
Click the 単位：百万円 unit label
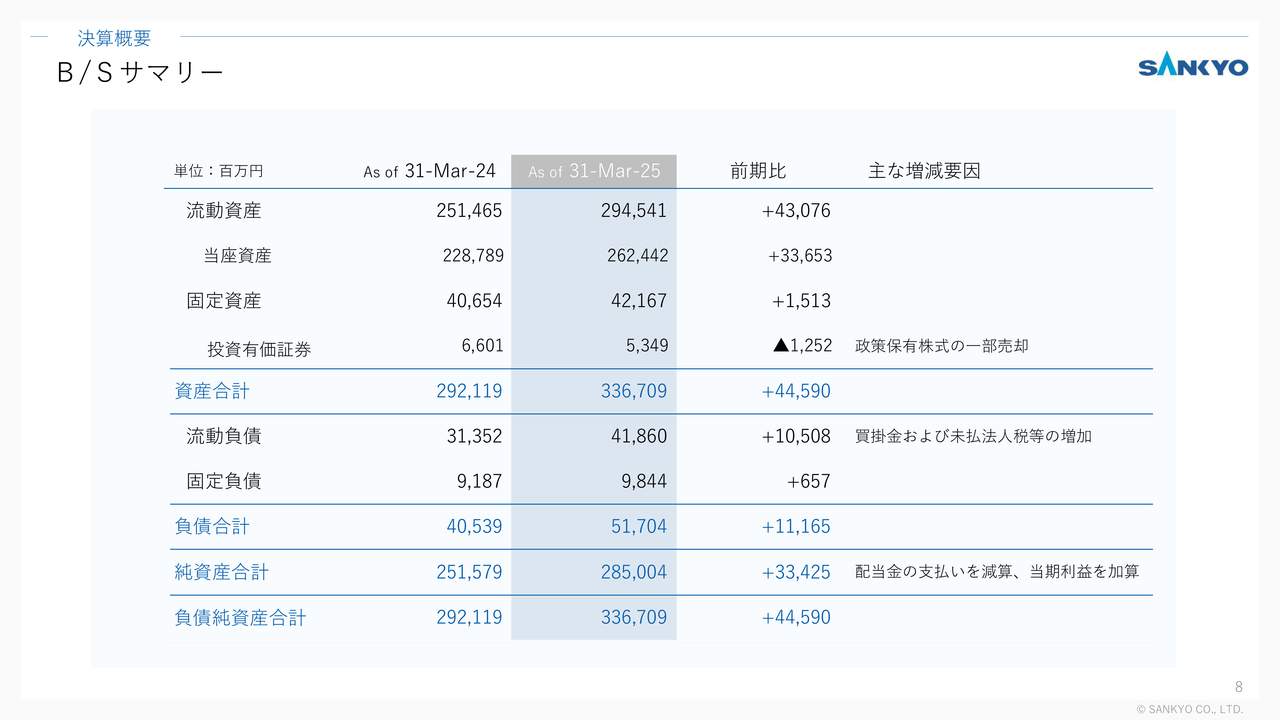219,172
